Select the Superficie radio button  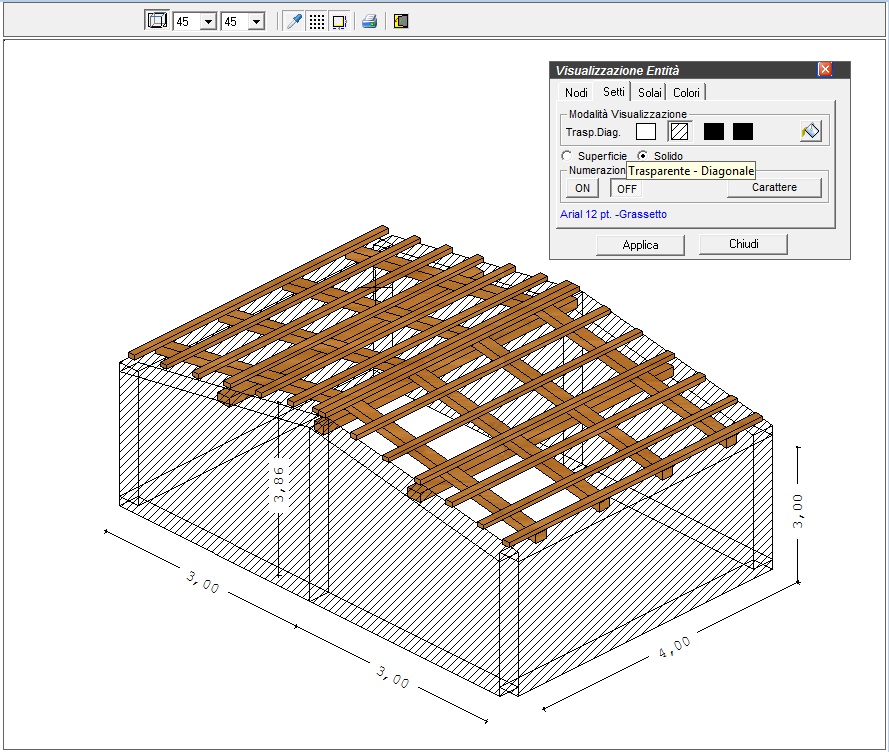[566, 155]
